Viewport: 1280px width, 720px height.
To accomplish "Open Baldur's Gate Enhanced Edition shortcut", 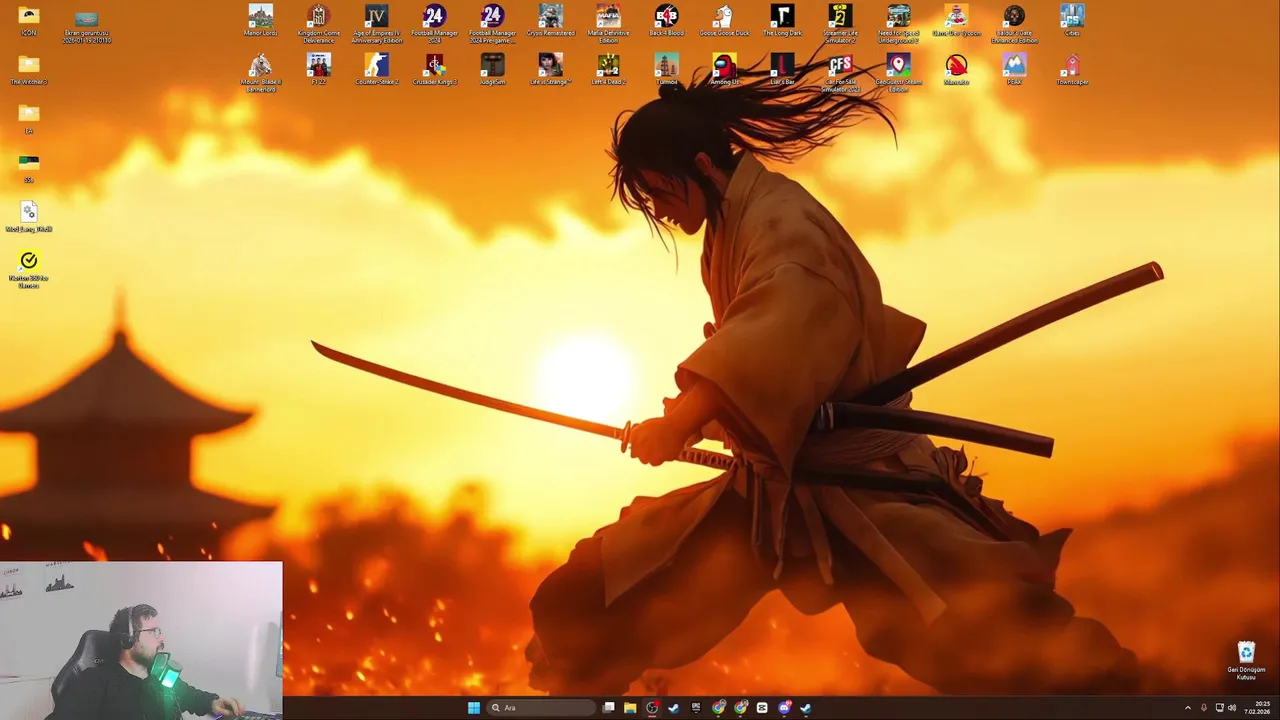I will coord(1014,24).
